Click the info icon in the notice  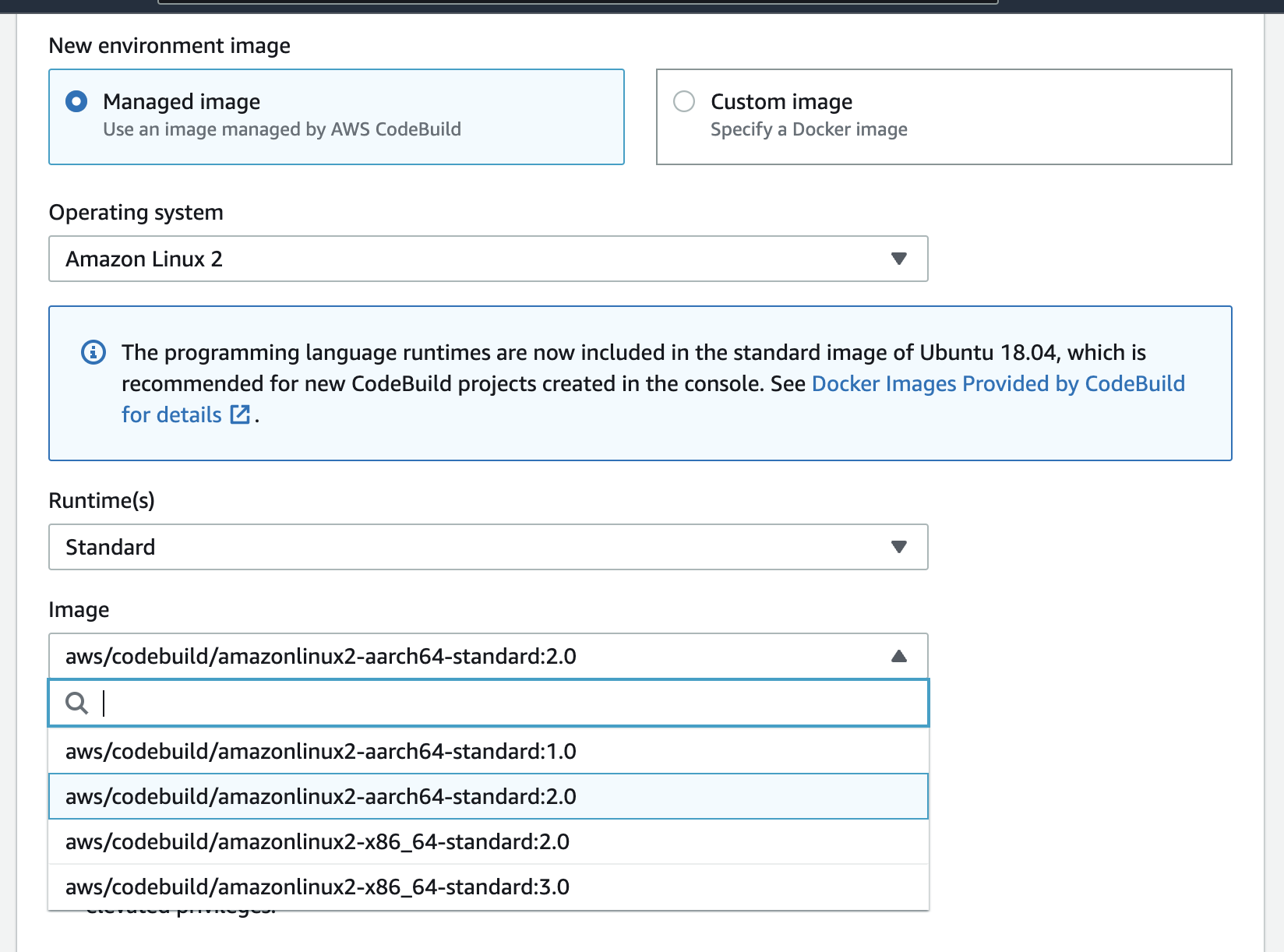pos(93,352)
